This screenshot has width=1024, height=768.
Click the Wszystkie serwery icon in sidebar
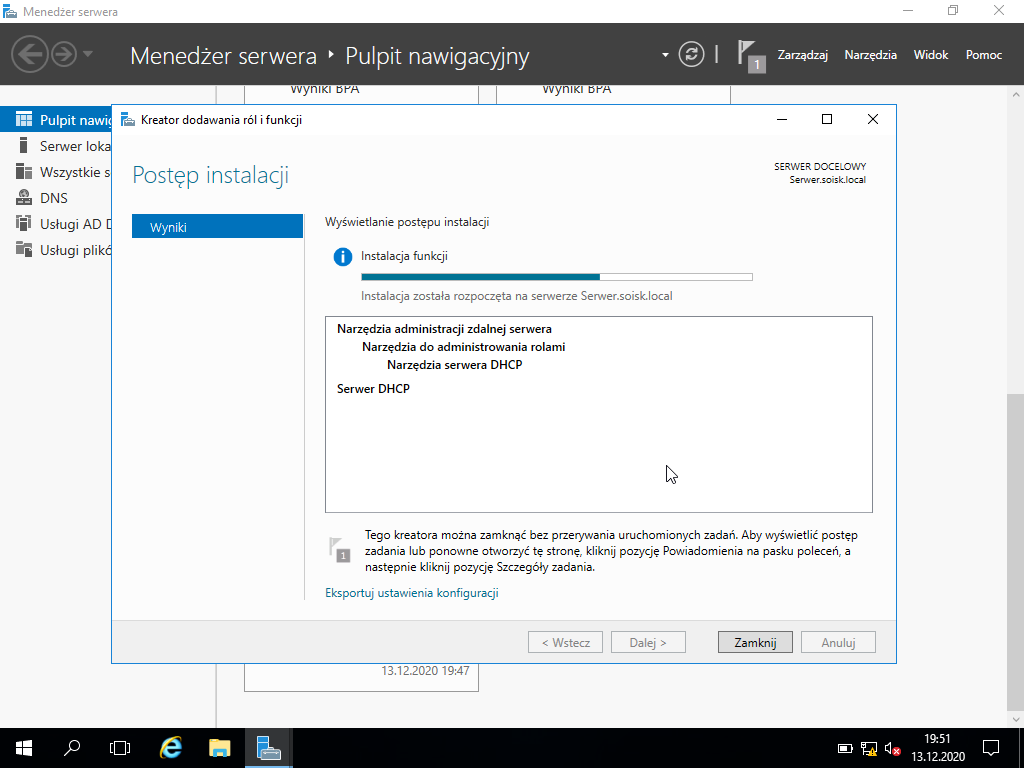pos(24,171)
